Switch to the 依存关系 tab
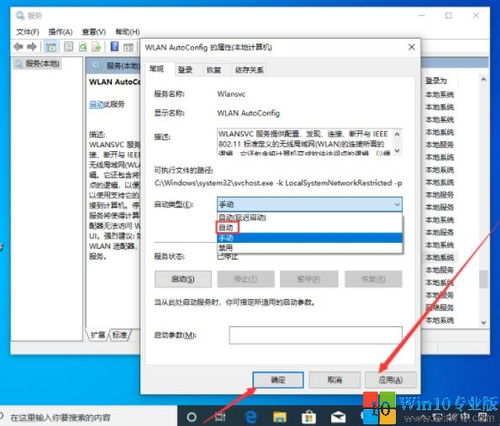500x426 pixels. [x=249, y=70]
